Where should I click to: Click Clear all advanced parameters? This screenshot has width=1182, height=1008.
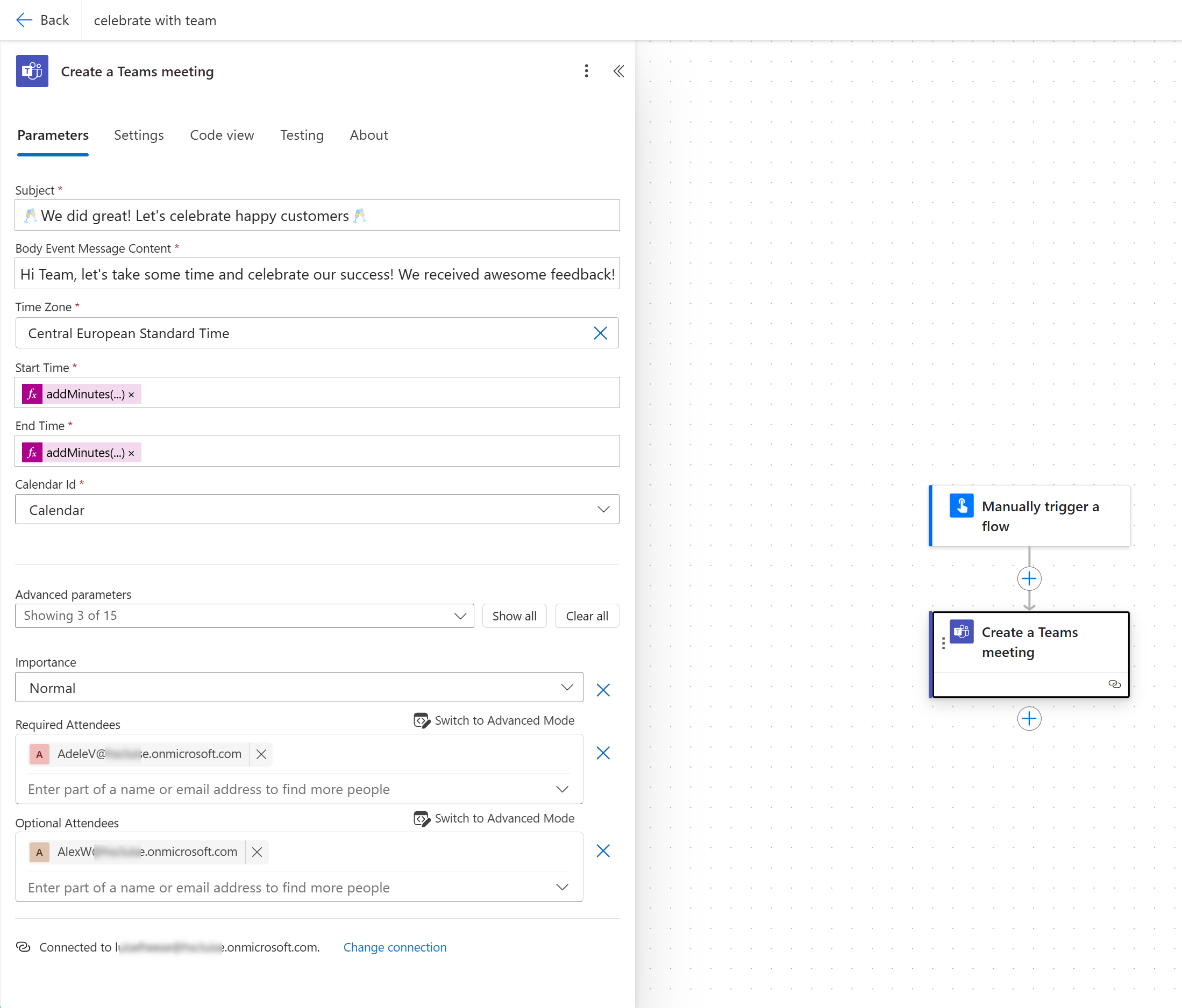pyautogui.click(x=587, y=616)
